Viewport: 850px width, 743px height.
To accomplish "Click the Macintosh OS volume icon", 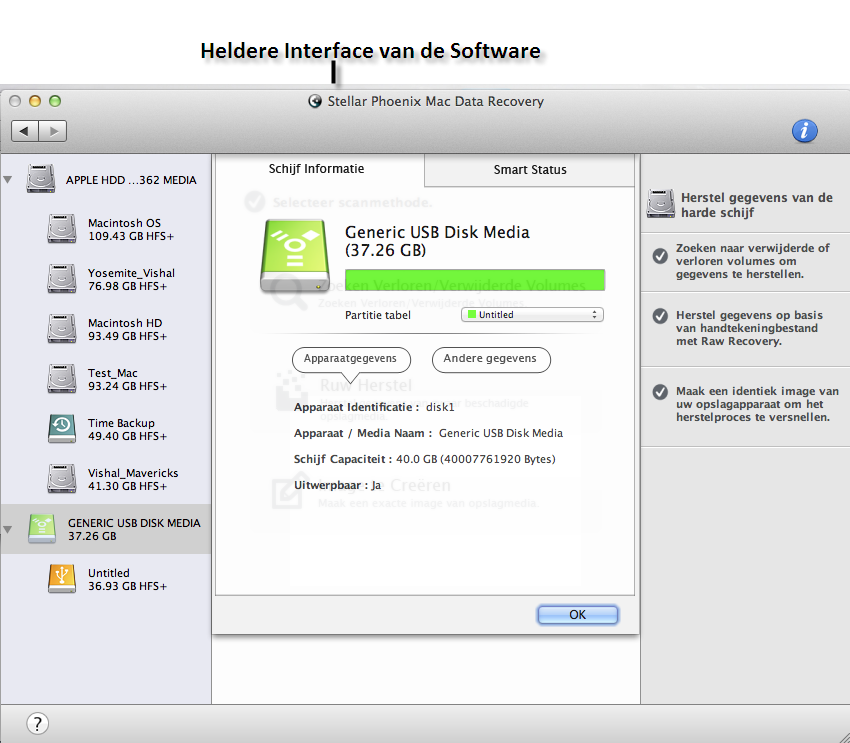I will pyautogui.click(x=61, y=229).
